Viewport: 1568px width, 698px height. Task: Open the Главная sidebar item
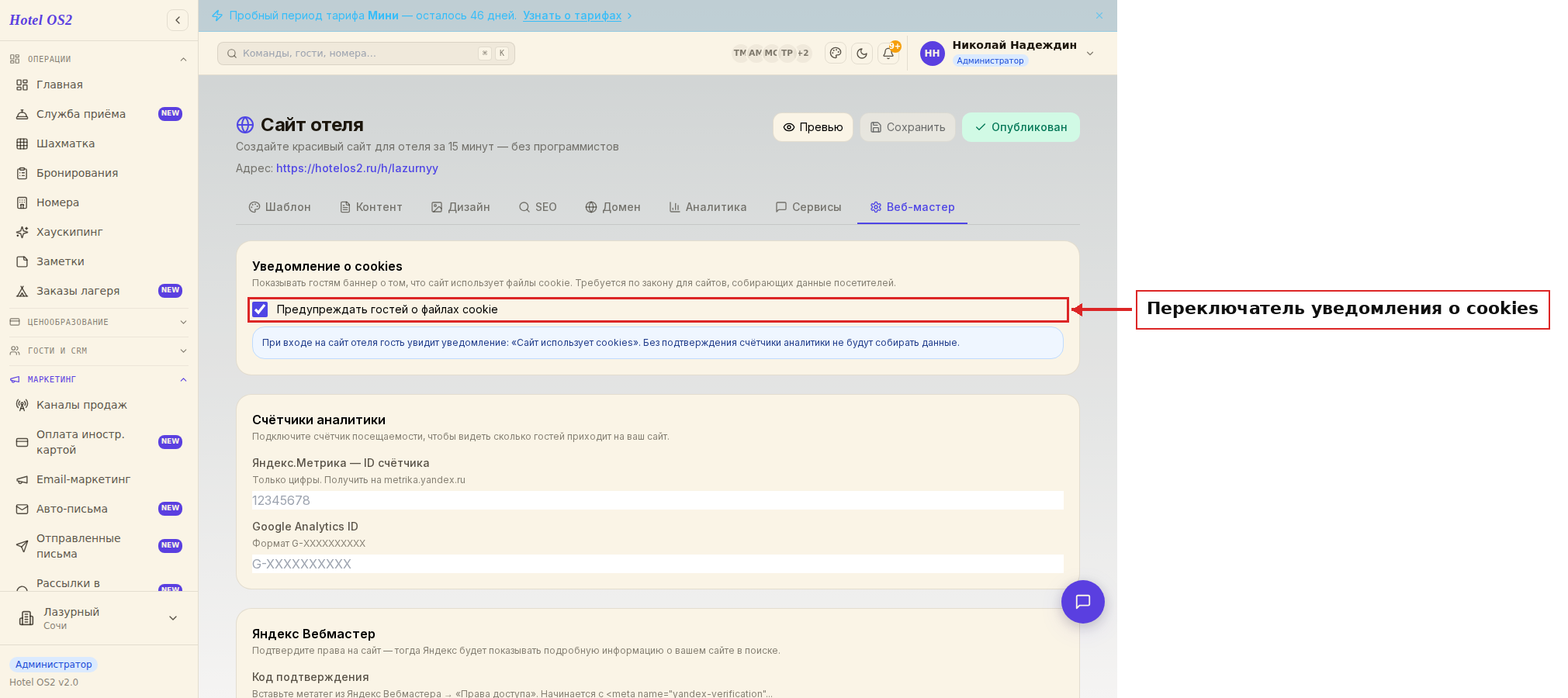click(x=99, y=85)
